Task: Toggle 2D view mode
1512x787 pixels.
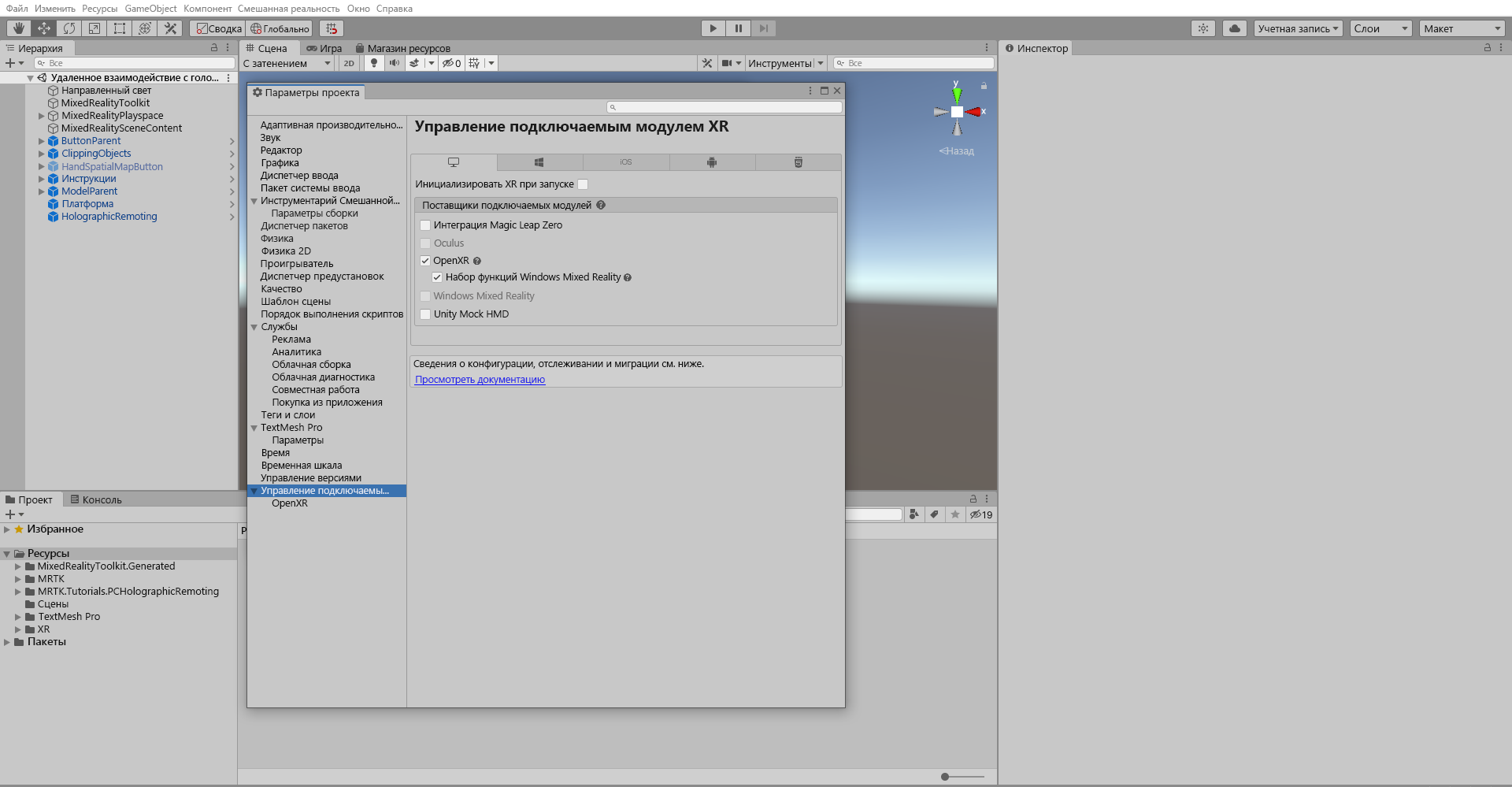Action: point(349,63)
